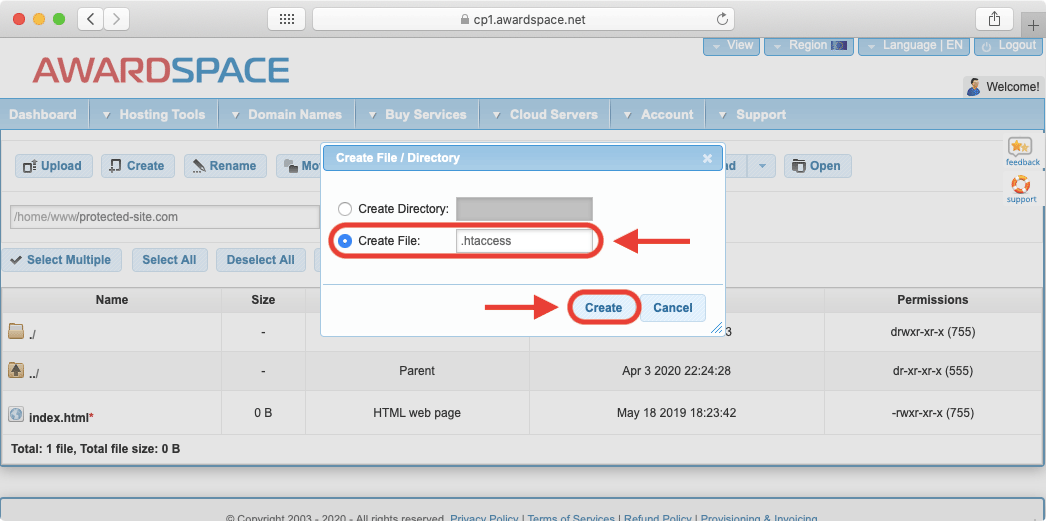Click the ./ current folder icon
The image size is (1046, 521).
(15, 331)
